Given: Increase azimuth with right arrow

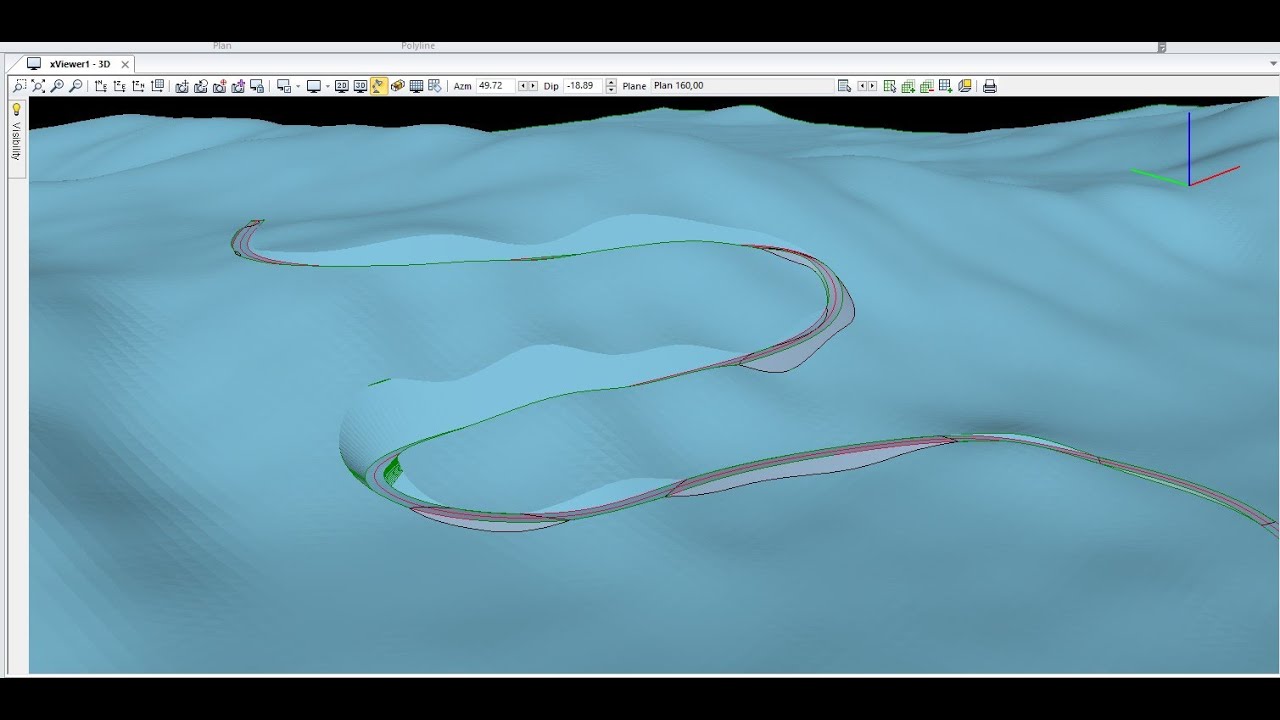Looking at the screenshot, I should pos(533,86).
